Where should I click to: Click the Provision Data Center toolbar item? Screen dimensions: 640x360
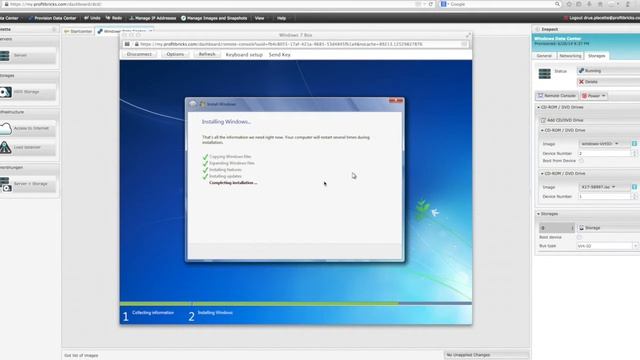coord(52,18)
